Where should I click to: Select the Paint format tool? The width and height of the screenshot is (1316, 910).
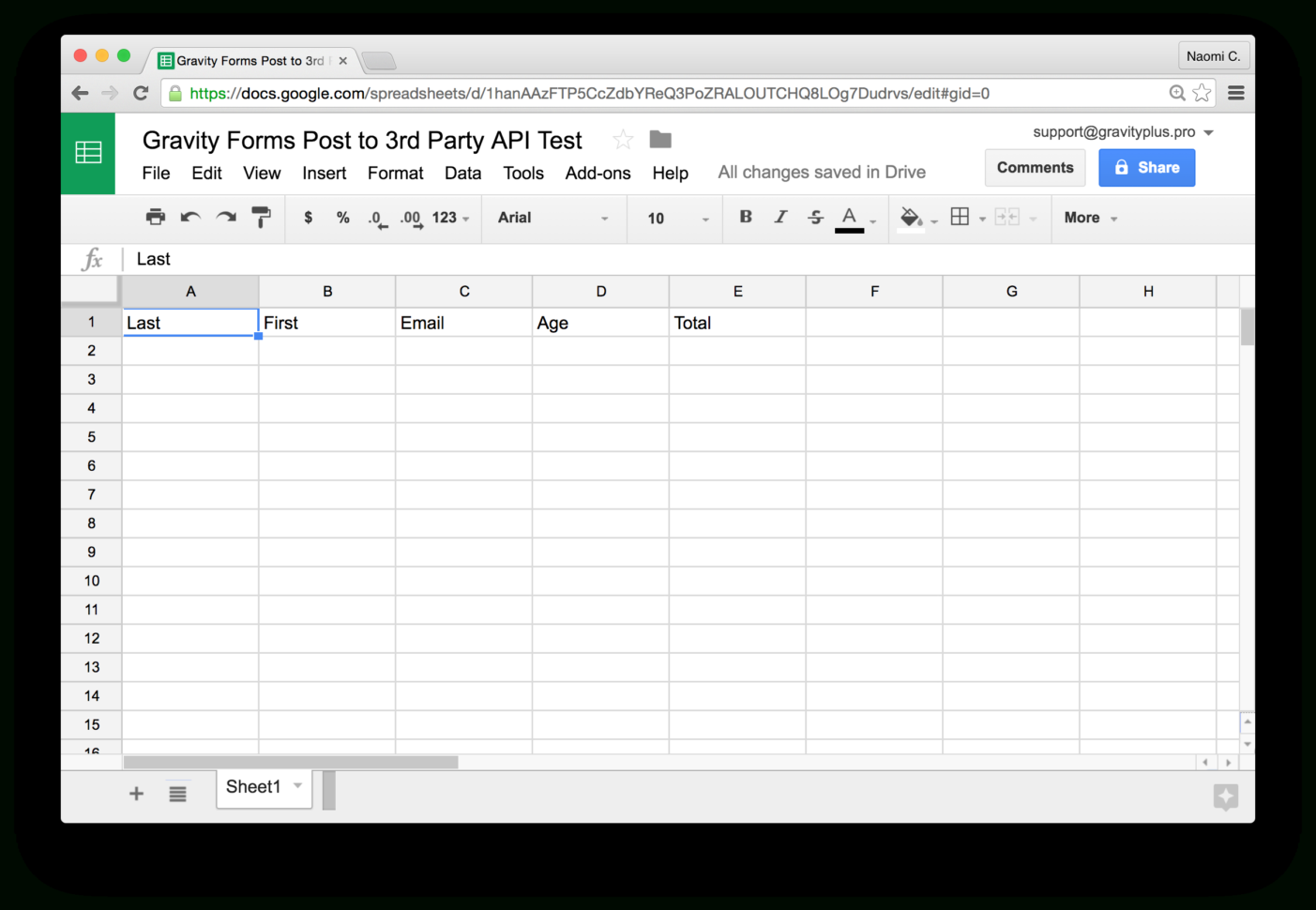tap(261, 217)
